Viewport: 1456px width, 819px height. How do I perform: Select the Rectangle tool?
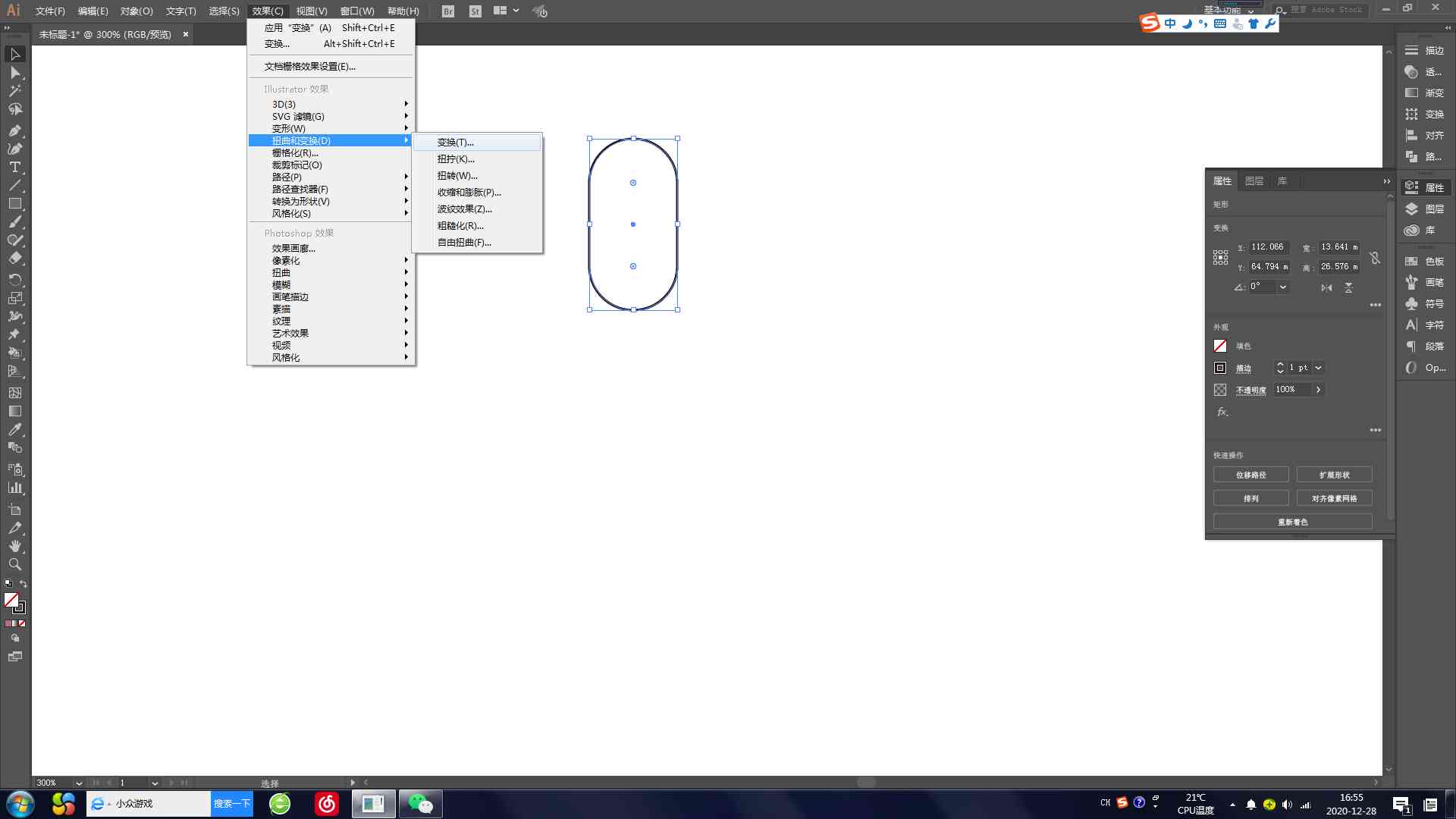[14, 203]
